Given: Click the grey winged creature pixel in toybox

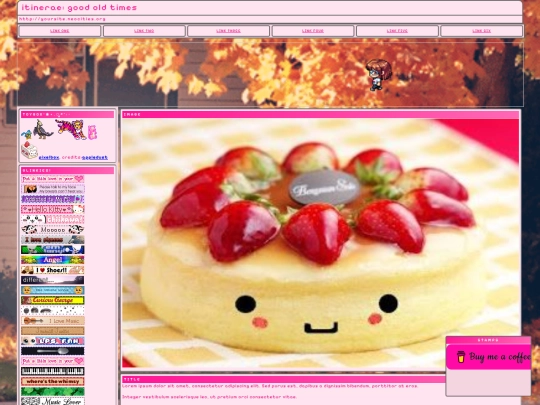Looking at the screenshot, I should click(x=43, y=129).
